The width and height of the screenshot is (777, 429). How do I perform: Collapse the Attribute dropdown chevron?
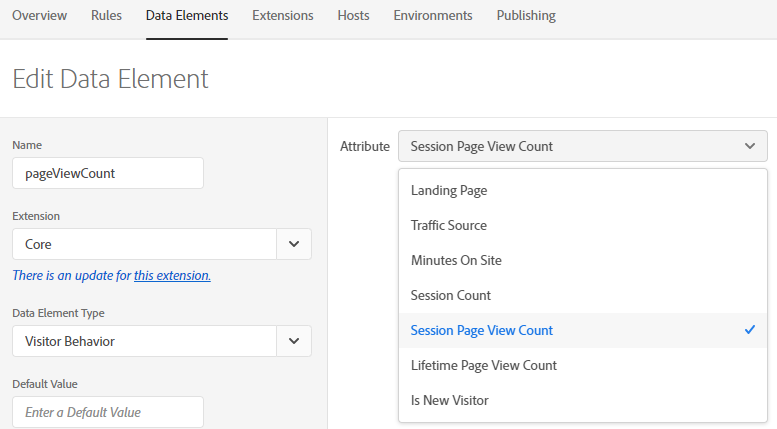[750, 146]
